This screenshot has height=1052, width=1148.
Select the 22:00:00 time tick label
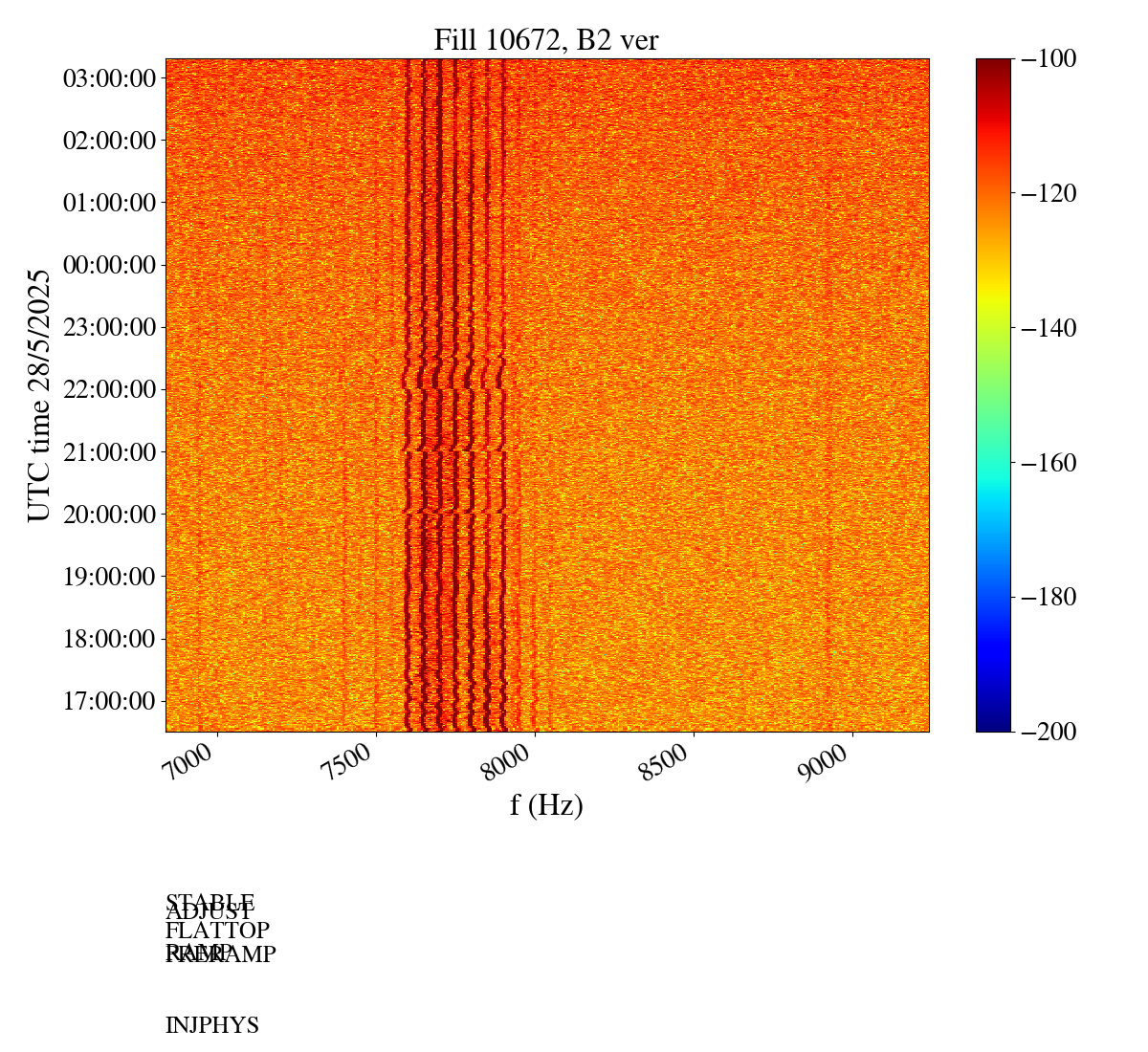(109, 389)
